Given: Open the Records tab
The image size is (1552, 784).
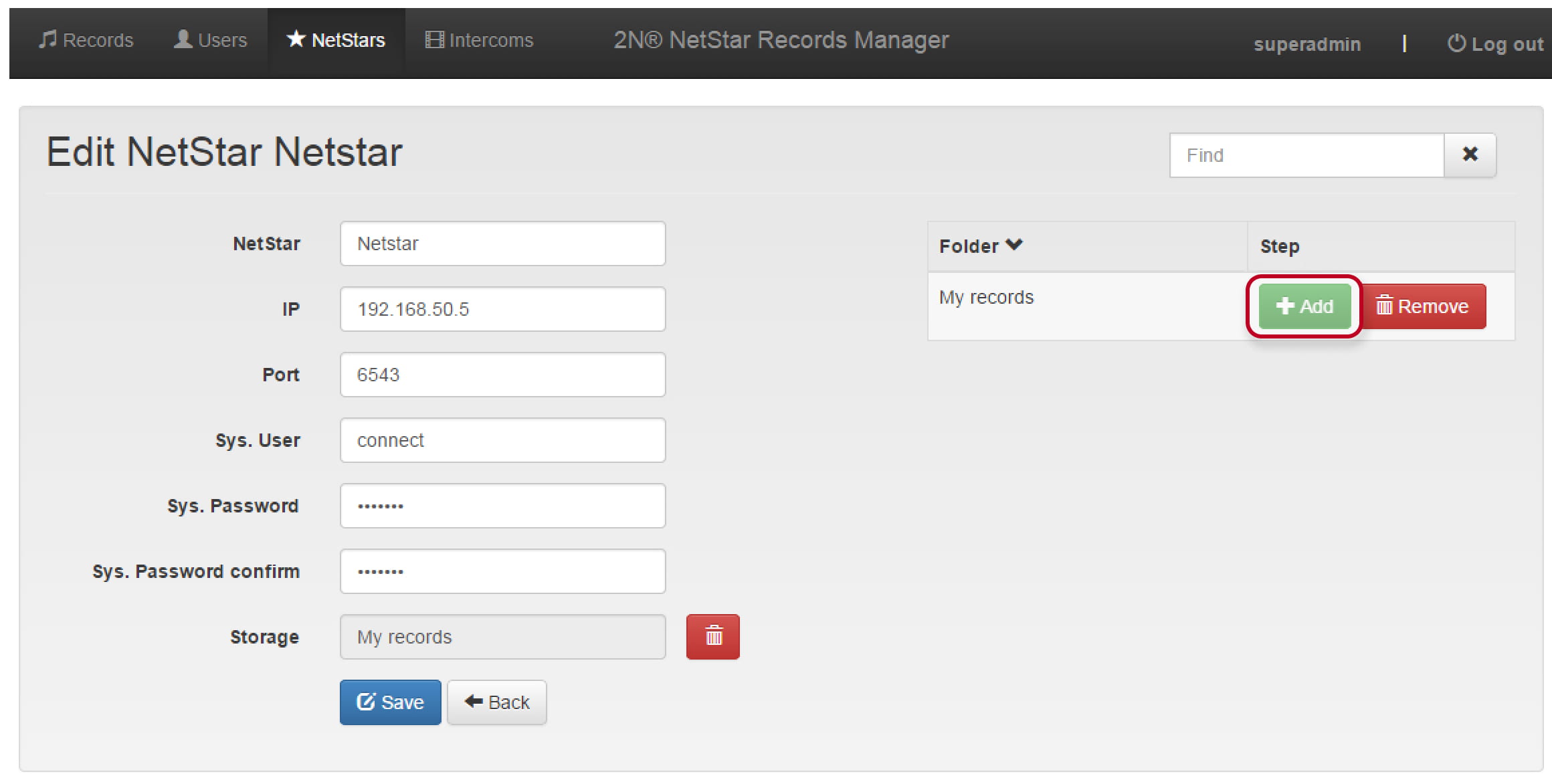Looking at the screenshot, I should [x=86, y=40].
